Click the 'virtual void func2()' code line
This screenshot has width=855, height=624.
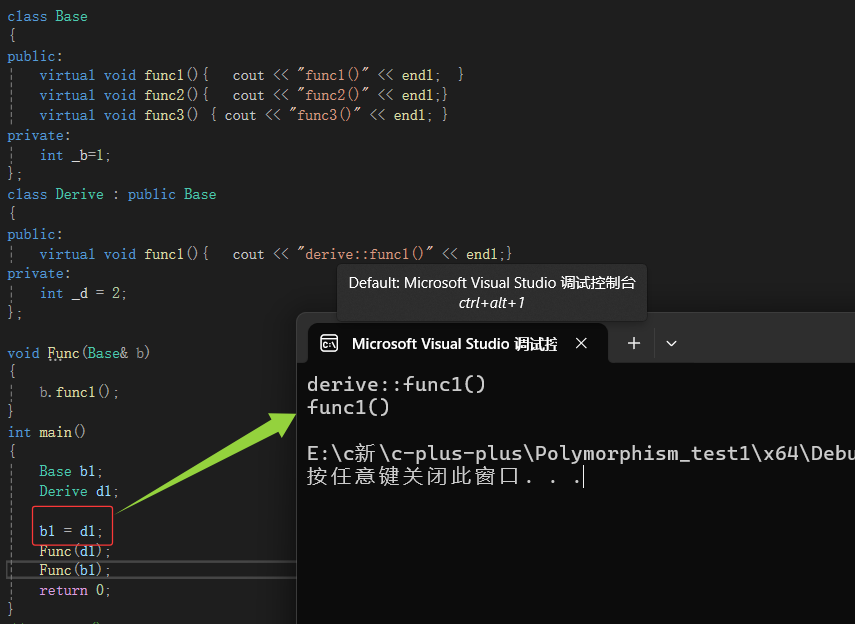[x=243, y=95]
